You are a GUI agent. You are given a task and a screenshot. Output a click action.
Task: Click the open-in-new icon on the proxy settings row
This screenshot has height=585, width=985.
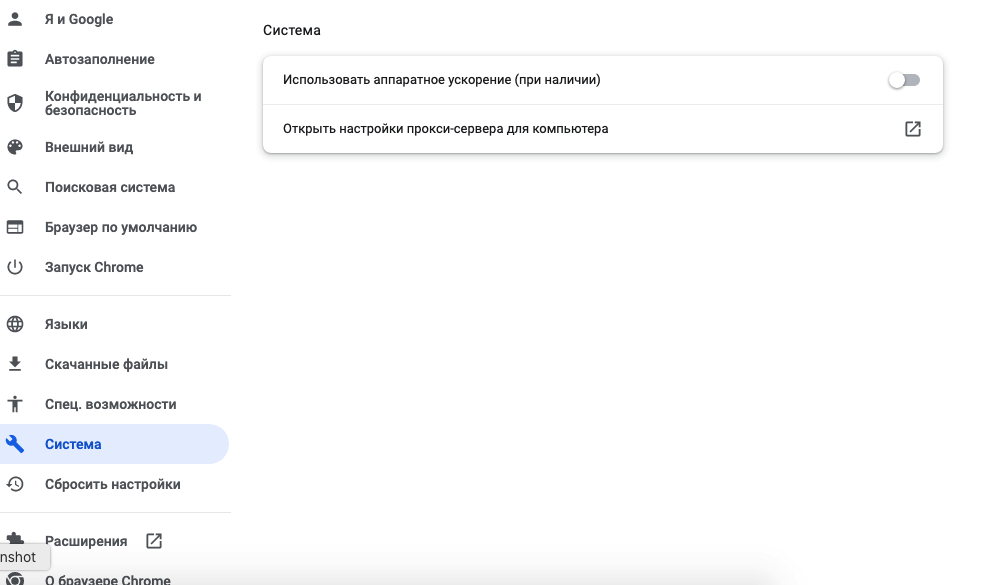[912, 129]
